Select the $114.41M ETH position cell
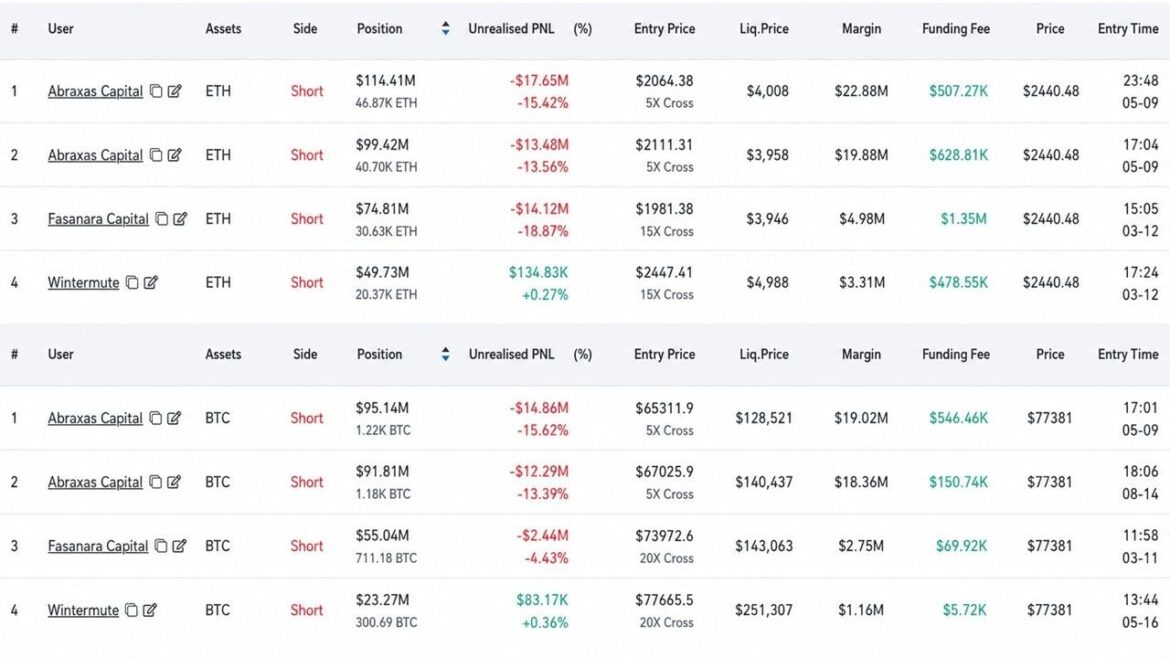 pyautogui.click(x=387, y=91)
